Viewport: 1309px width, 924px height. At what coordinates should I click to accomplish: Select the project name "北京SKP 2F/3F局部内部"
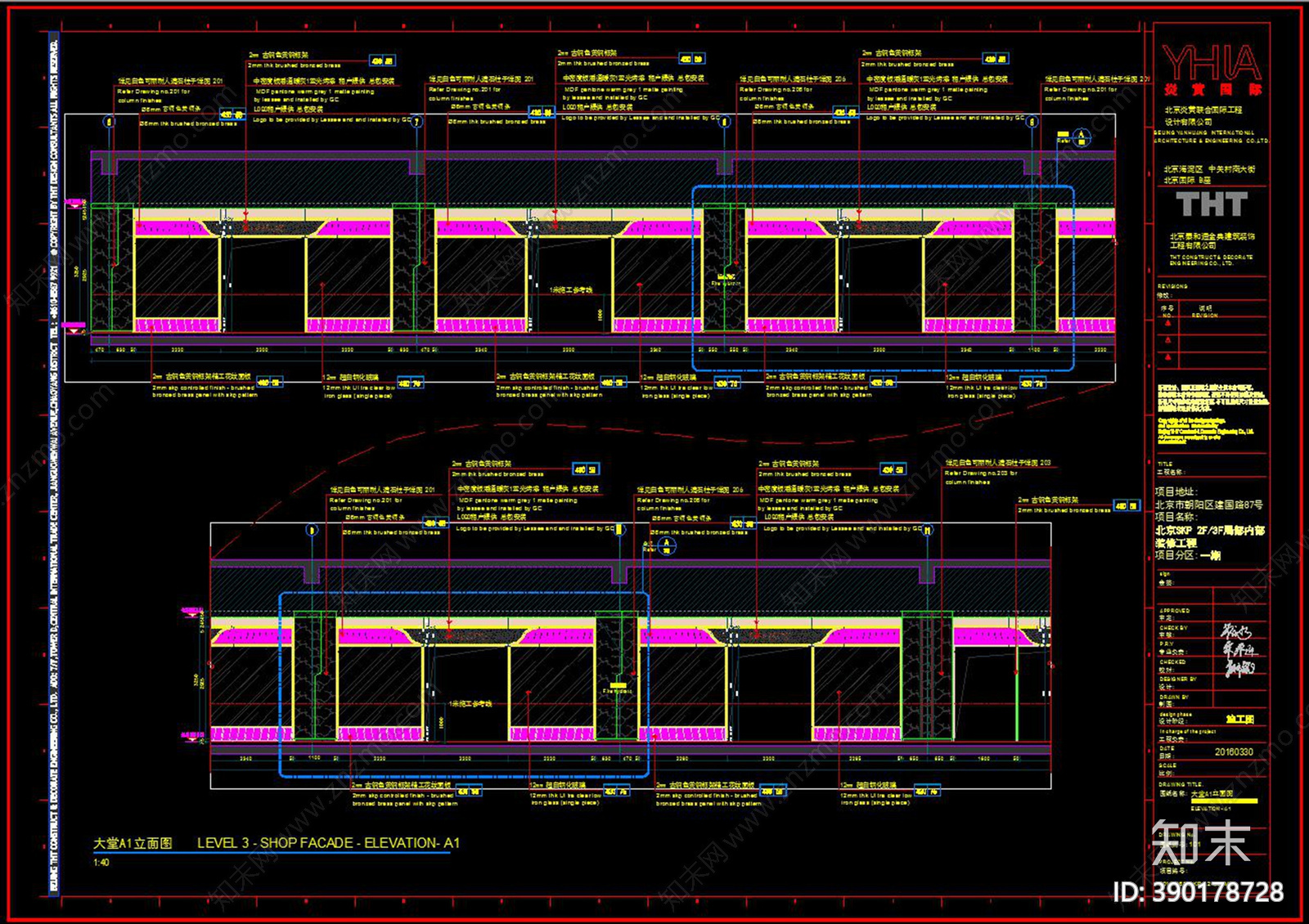[x=1210, y=530]
